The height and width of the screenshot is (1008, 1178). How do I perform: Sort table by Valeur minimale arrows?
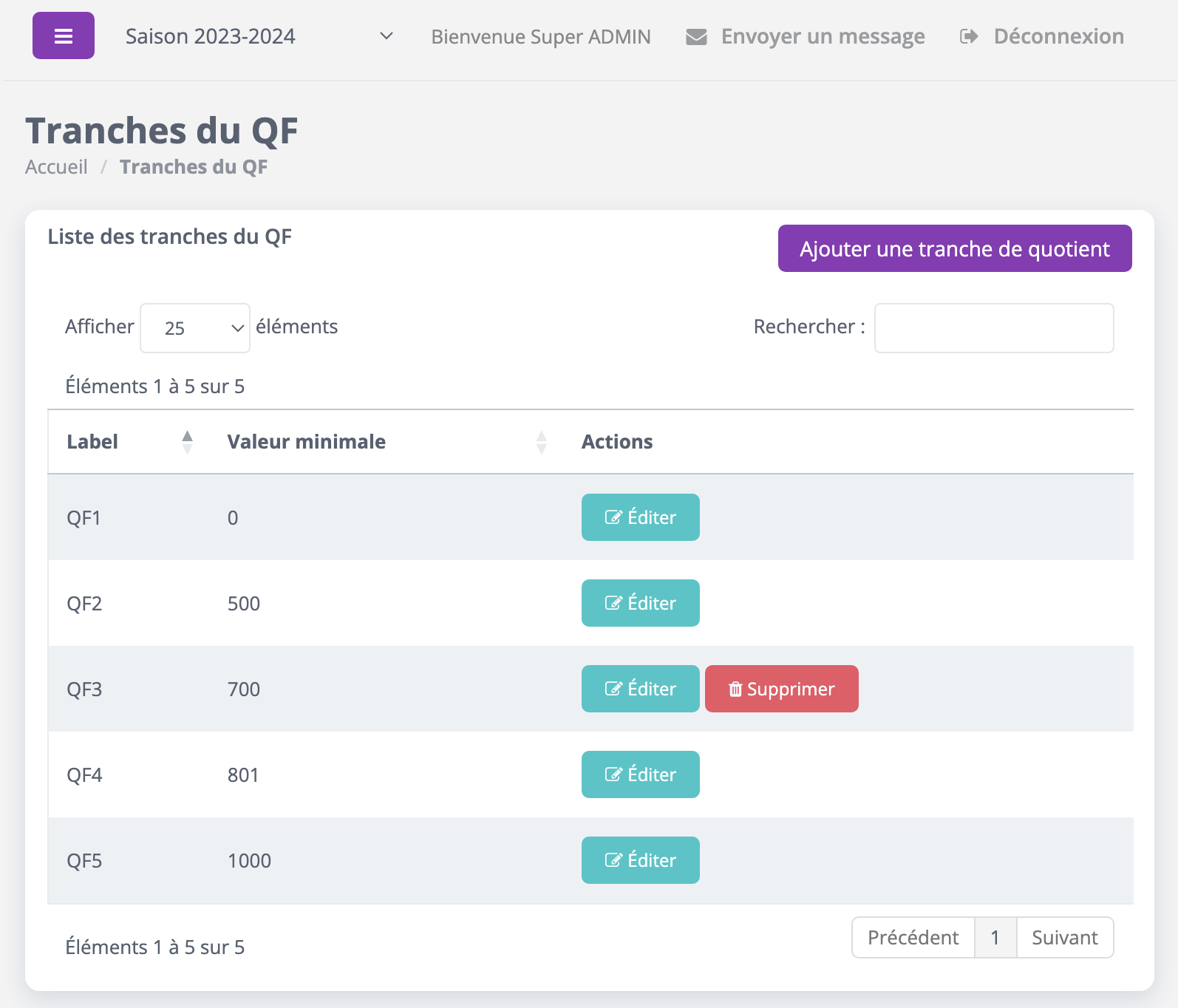pos(541,442)
